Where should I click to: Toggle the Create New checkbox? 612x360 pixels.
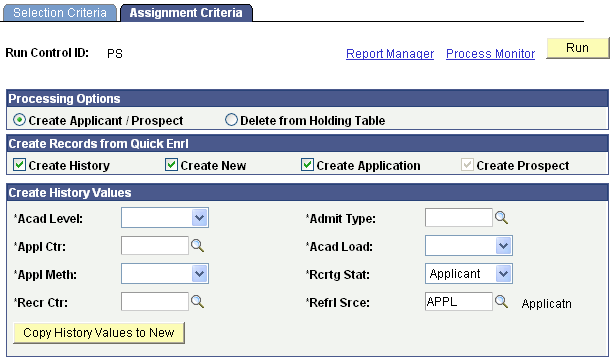[x=171, y=165]
